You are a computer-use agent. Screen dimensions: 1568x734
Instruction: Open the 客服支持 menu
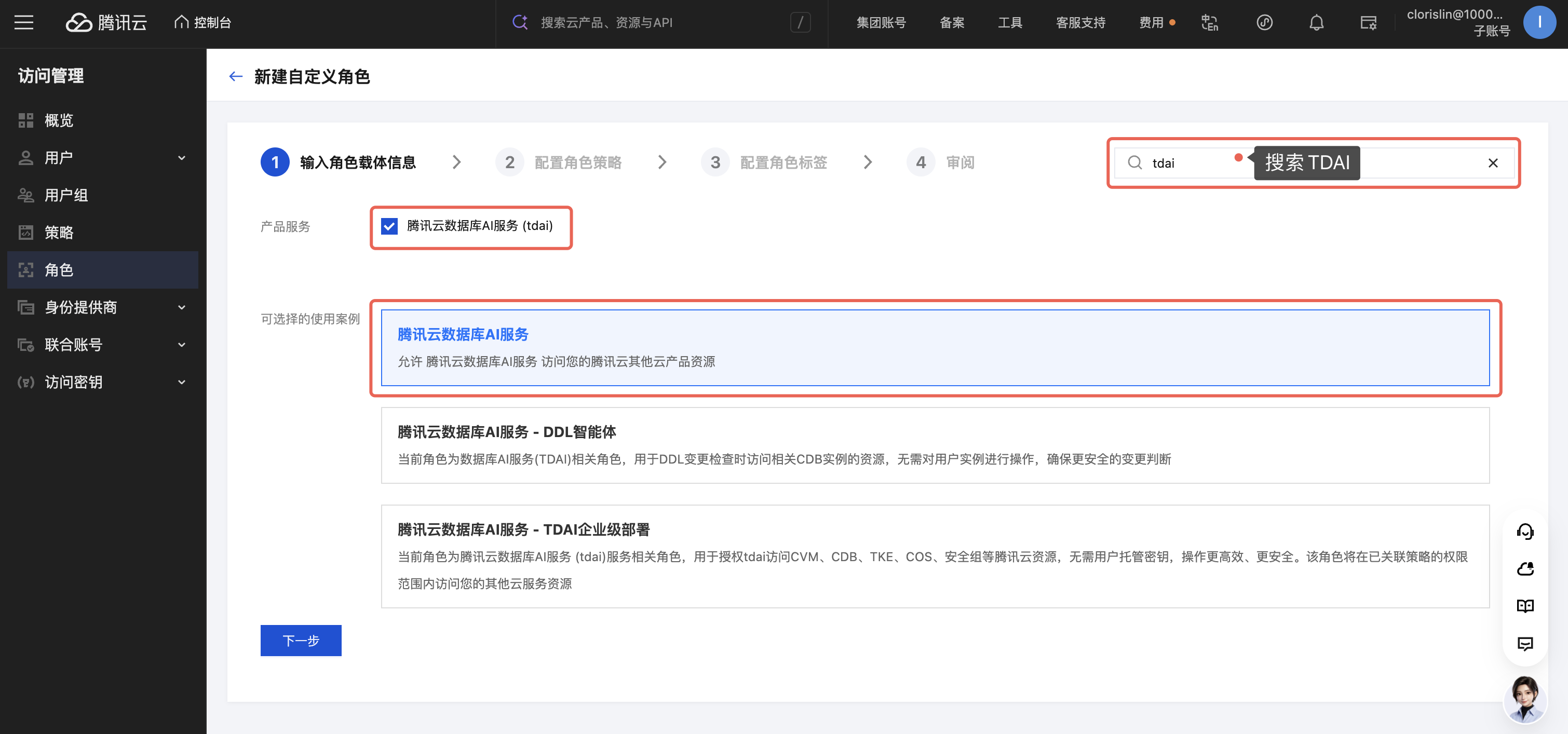[1080, 22]
